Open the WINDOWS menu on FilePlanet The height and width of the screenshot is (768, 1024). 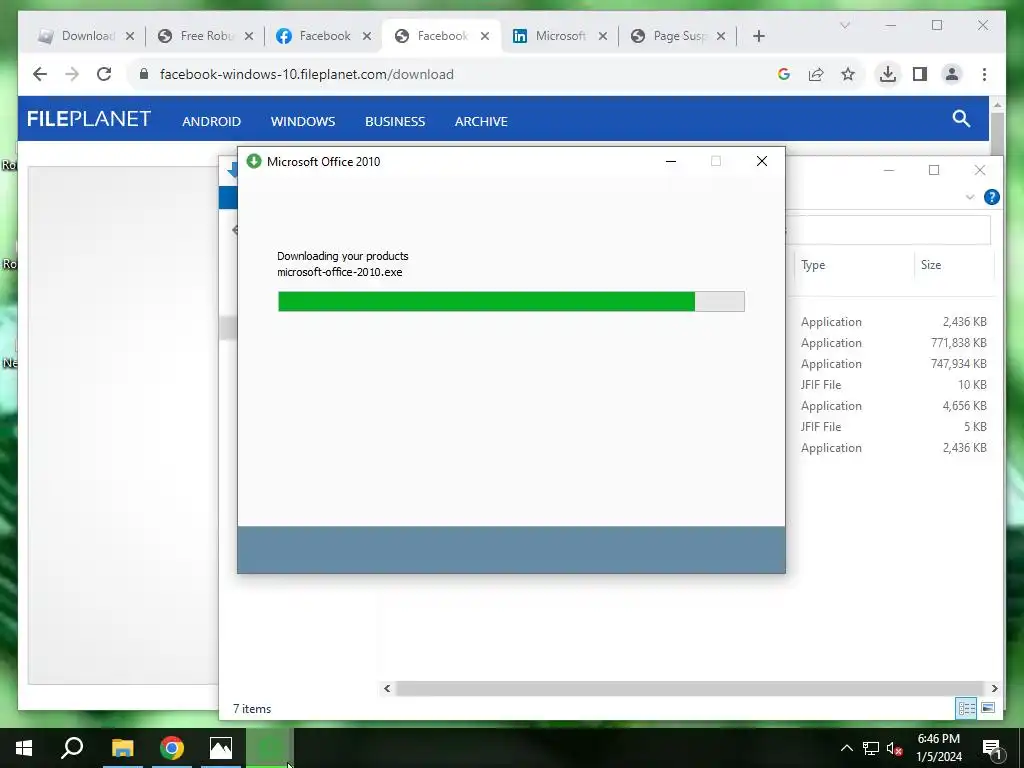pyautogui.click(x=303, y=121)
